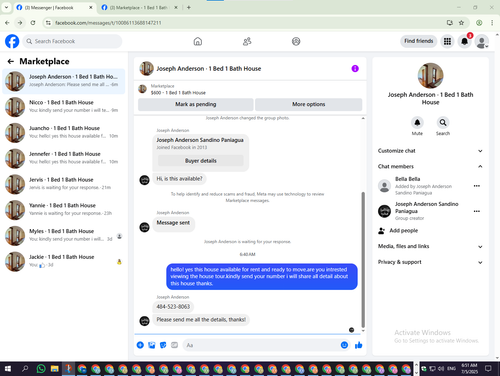Open Nicco - 1 Bed 1 Bath House chat
Viewport: 500px width, 376px height.
point(64,107)
